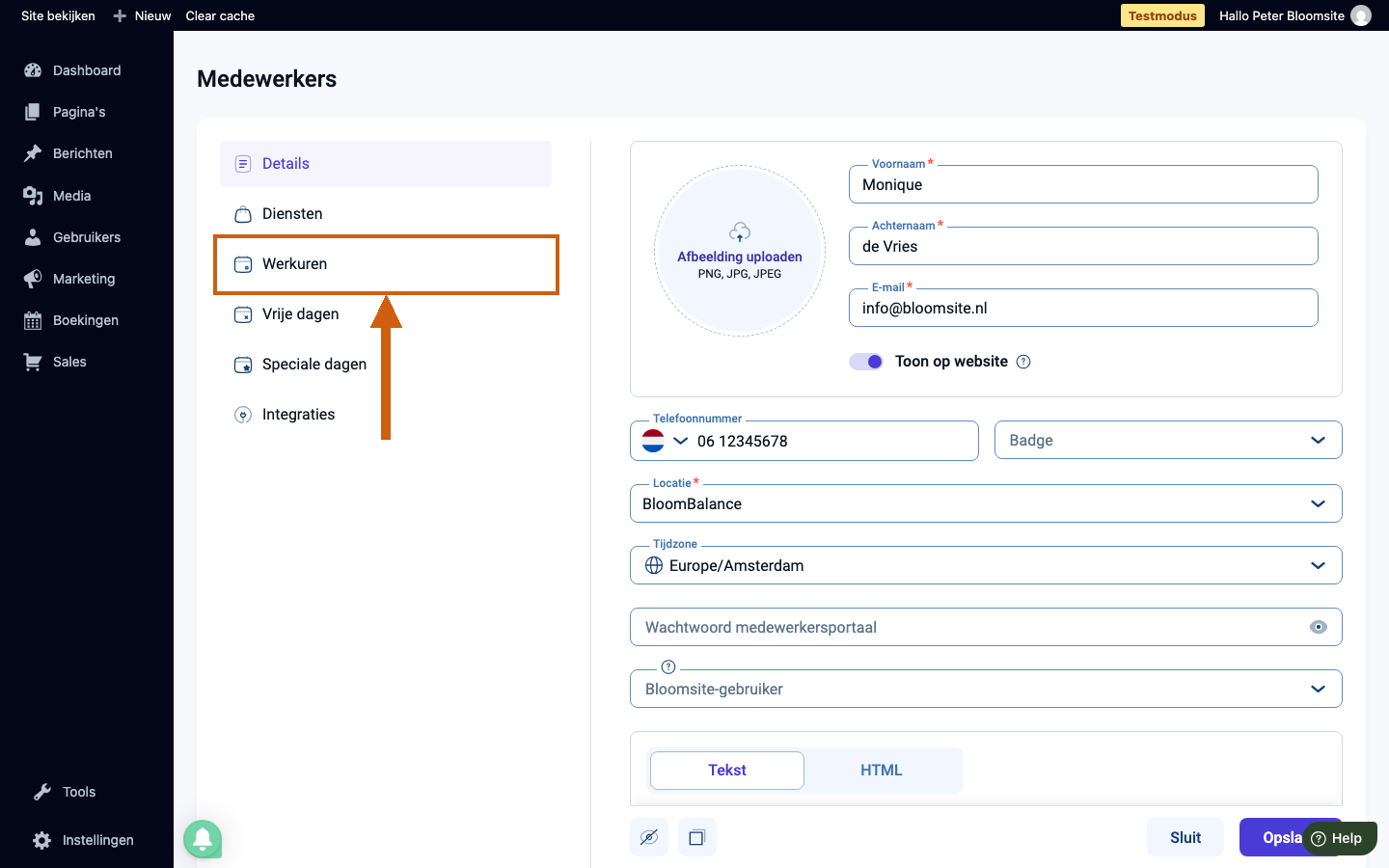The width and height of the screenshot is (1389, 868).
Task: Click the Voornaam field with Monique
Action: click(x=1083, y=184)
